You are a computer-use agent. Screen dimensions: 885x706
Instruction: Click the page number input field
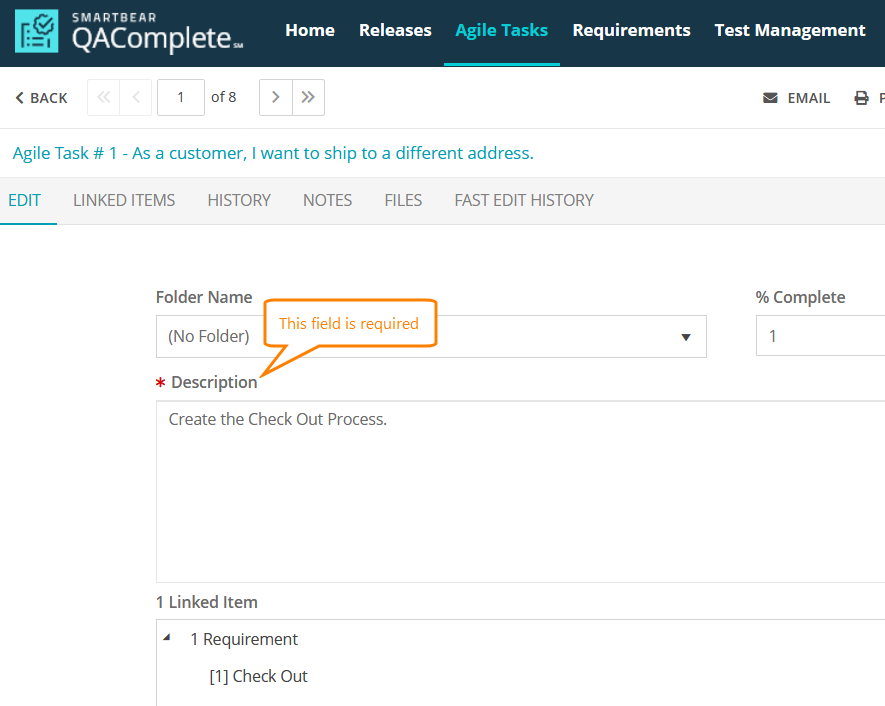[181, 97]
